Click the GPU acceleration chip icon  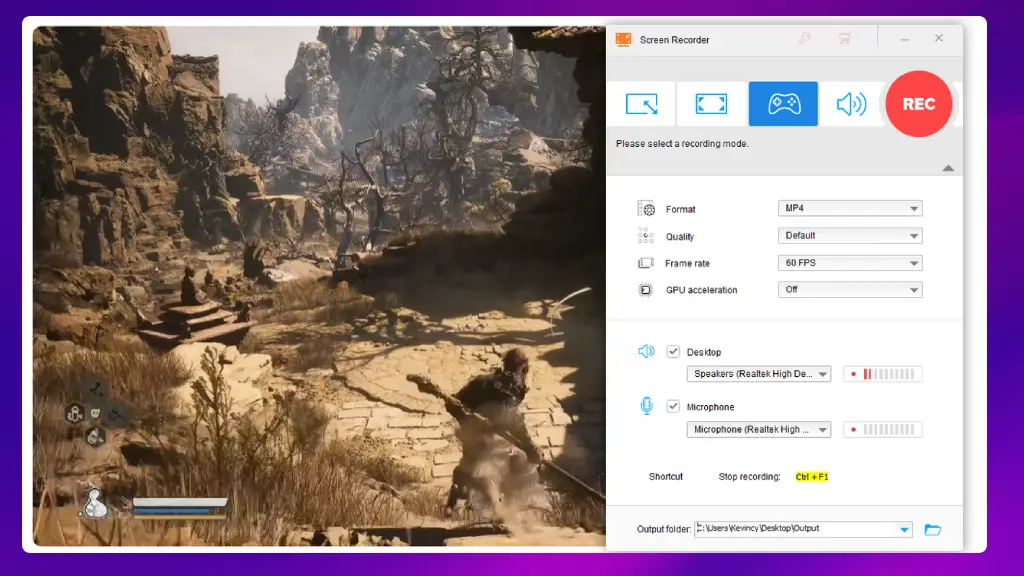point(645,290)
